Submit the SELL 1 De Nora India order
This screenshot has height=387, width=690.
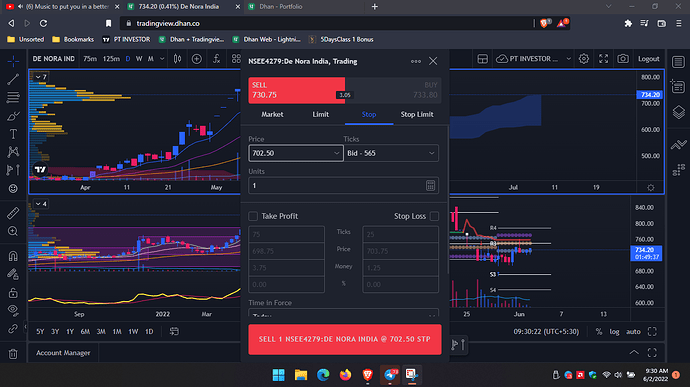(345, 339)
